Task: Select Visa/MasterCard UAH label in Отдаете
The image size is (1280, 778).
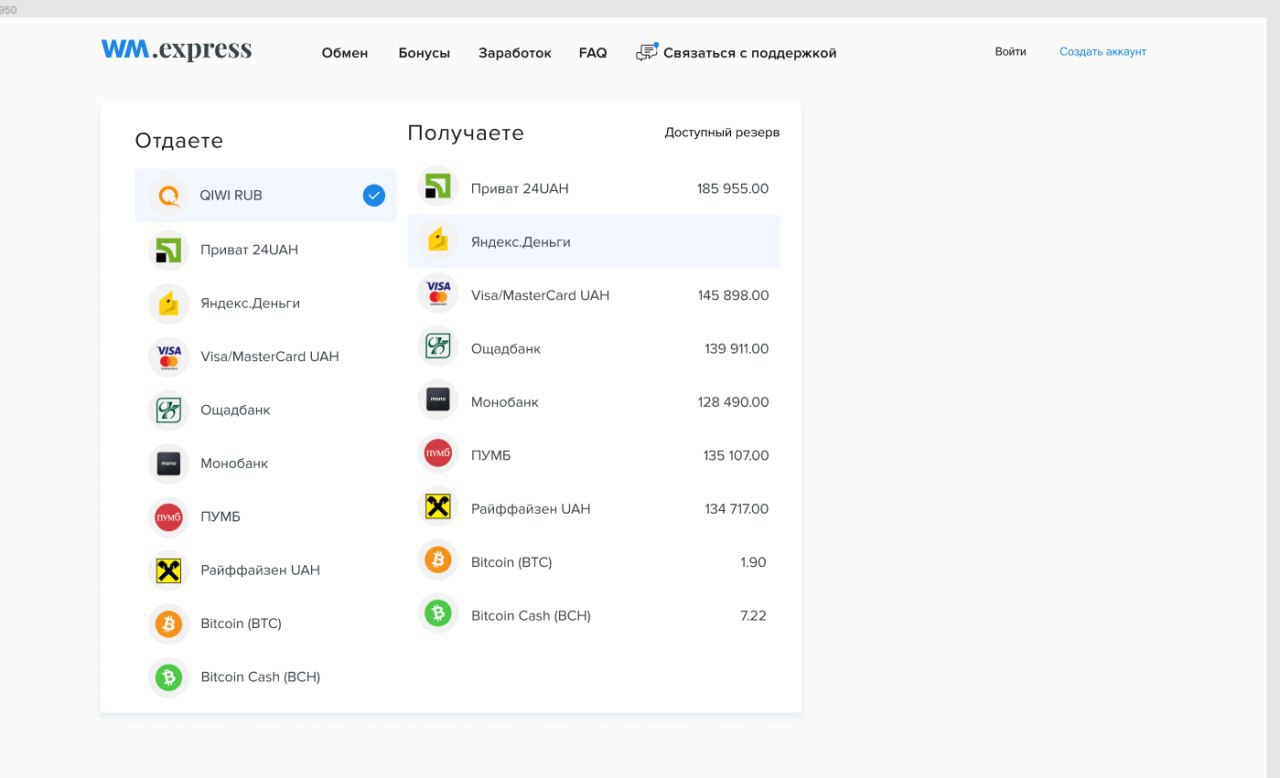Action: coord(270,357)
